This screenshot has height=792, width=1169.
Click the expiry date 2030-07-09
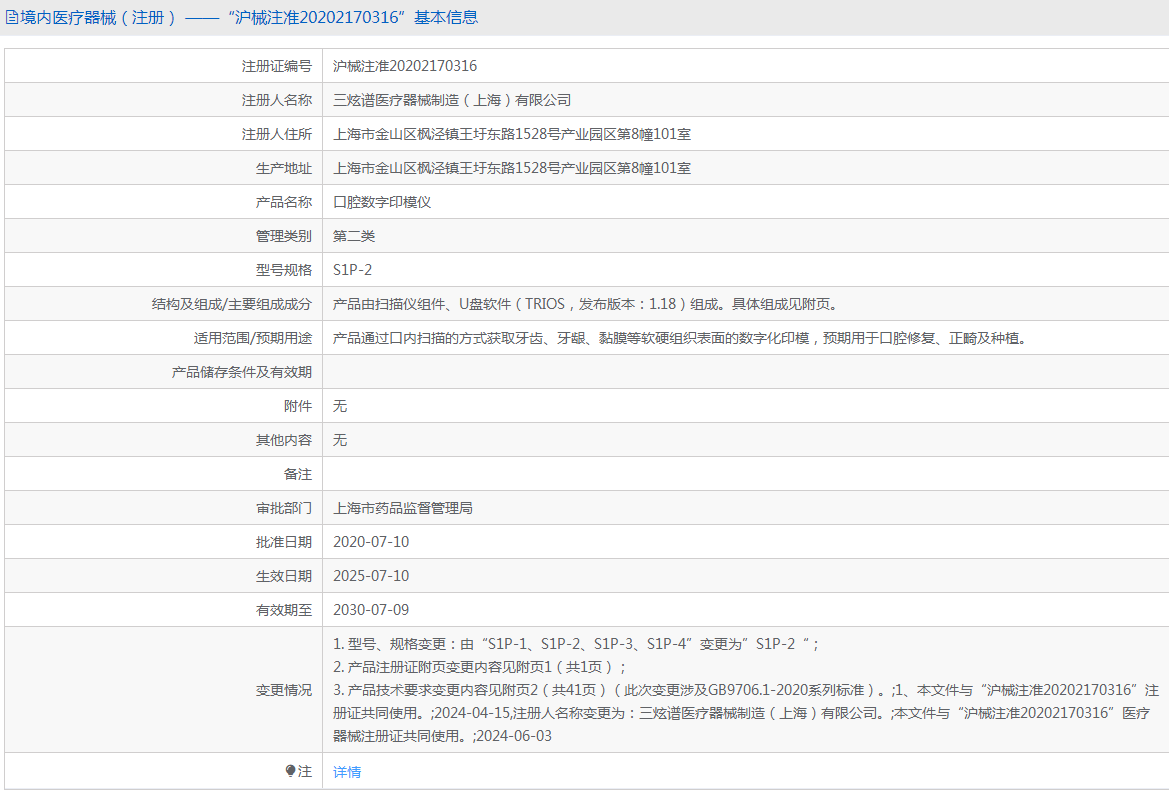click(371, 610)
